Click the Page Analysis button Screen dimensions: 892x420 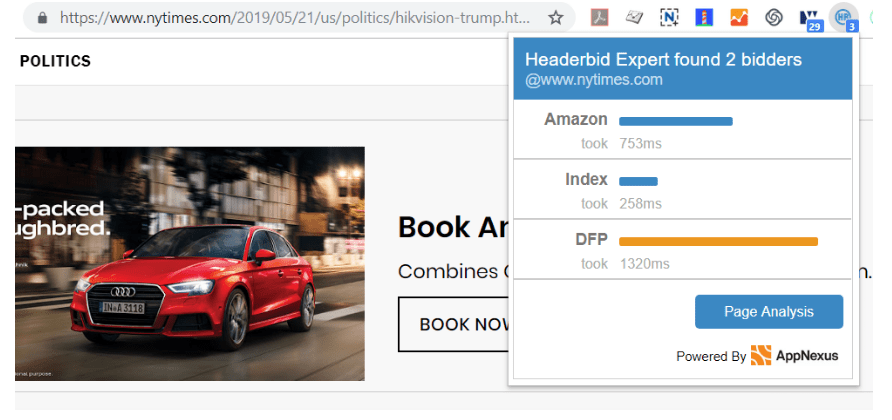coord(768,312)
